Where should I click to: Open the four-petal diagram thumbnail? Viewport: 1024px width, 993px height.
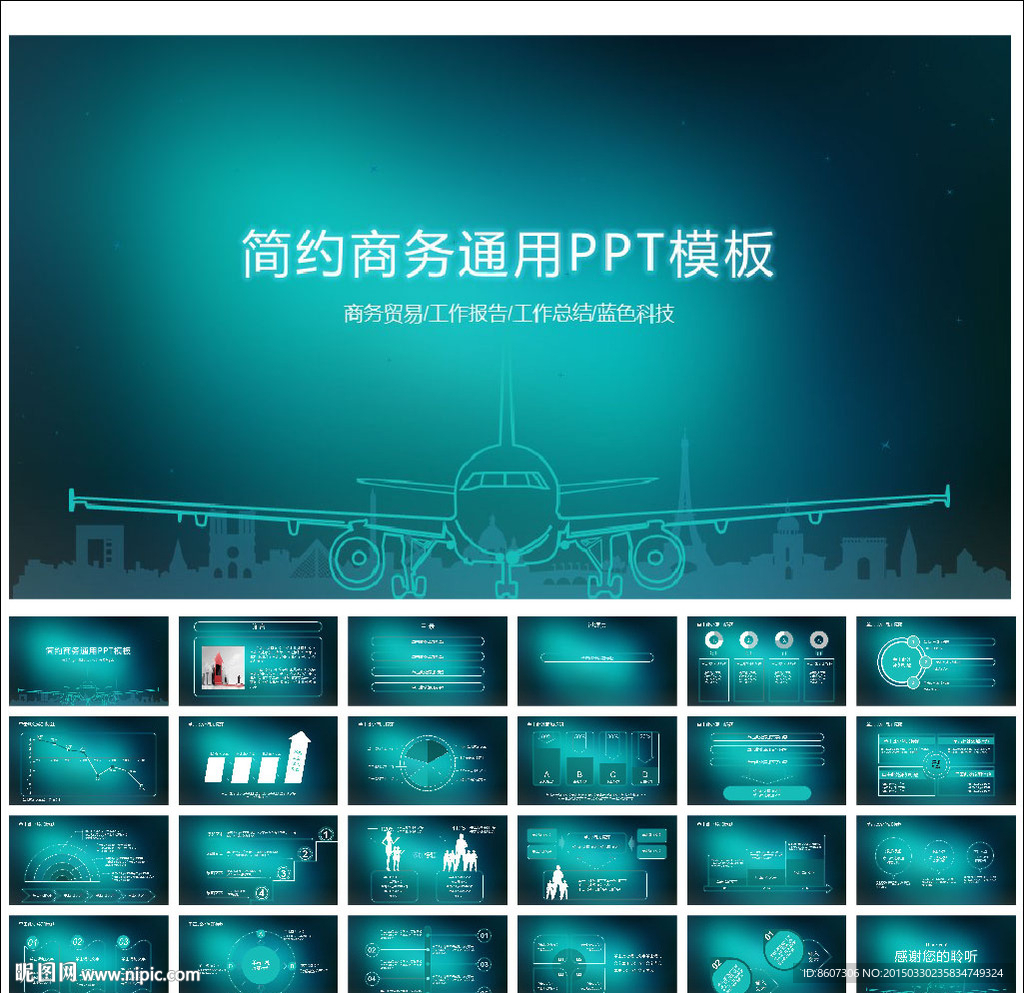(597, 954)
